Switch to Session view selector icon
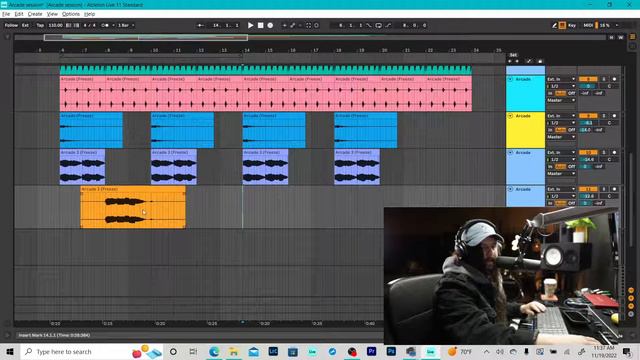This screenshot has width=640, height=360. [632, 46]
